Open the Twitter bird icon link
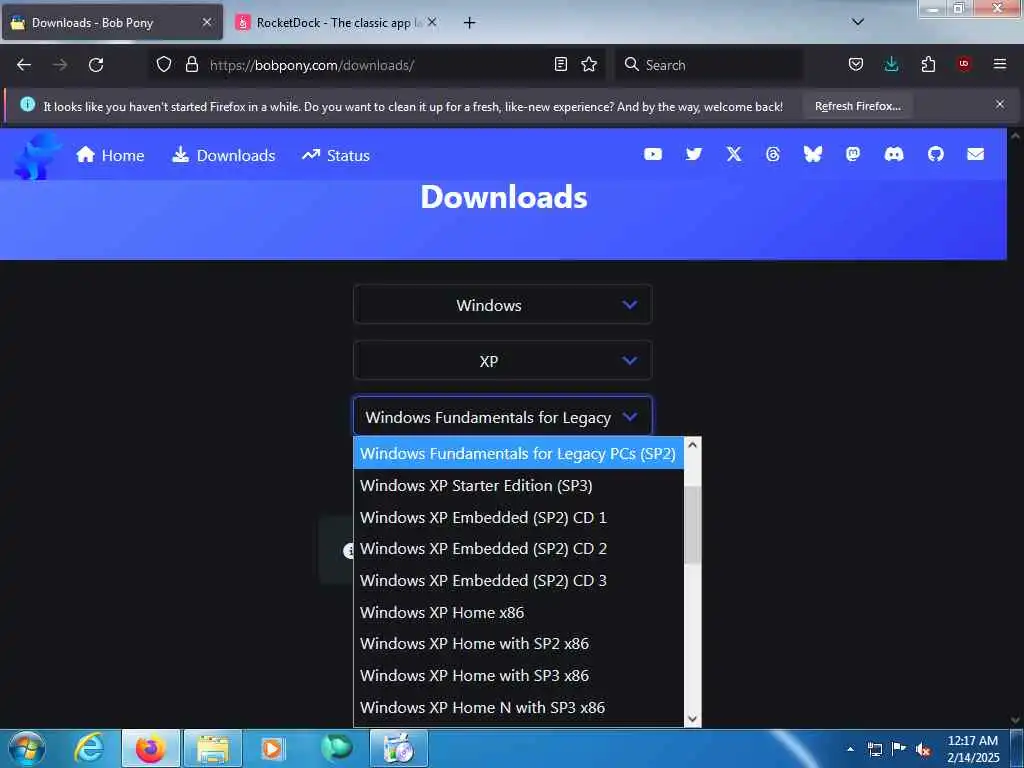Image resolution: width=1024 pixels, height=768 pixels. pos(694,154)
